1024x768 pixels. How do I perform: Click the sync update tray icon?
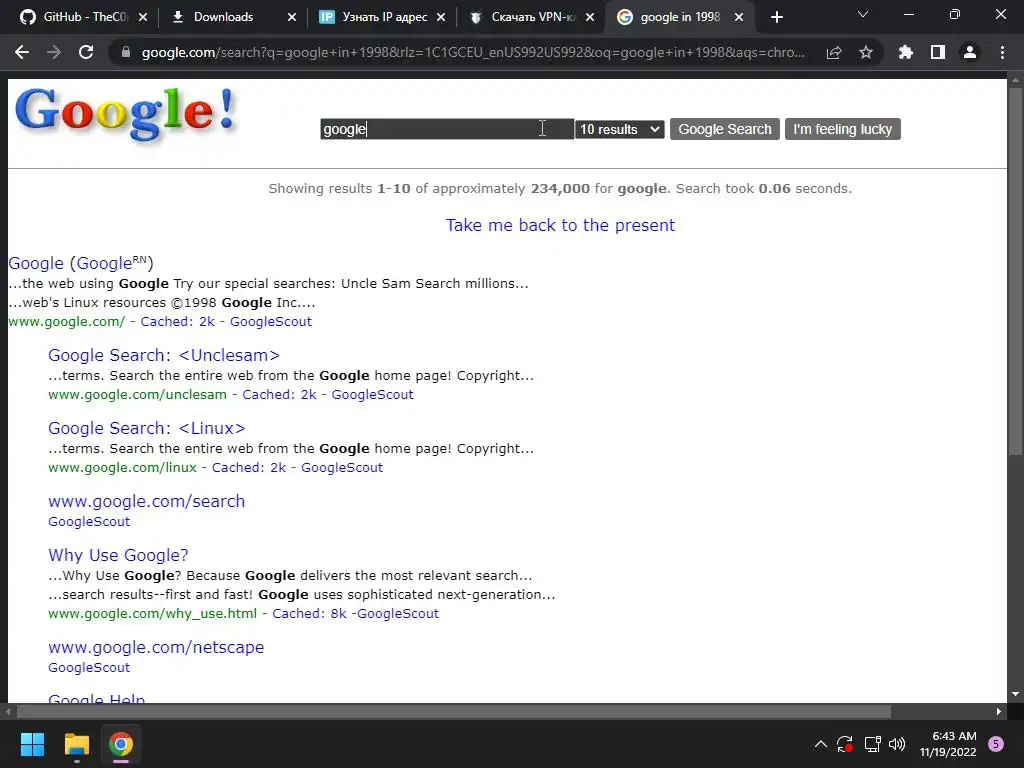point(845,744)
